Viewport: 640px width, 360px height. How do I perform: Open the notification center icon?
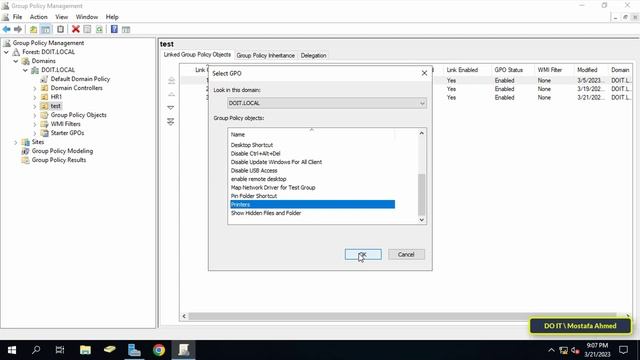pos(623,350)
